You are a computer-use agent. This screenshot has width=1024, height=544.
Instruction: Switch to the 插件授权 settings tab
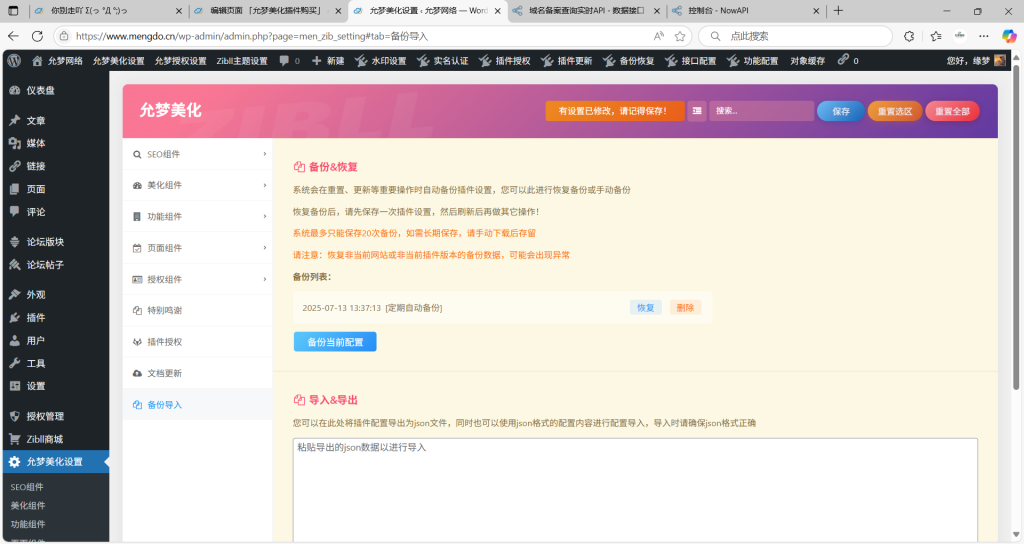coord(197,342)
